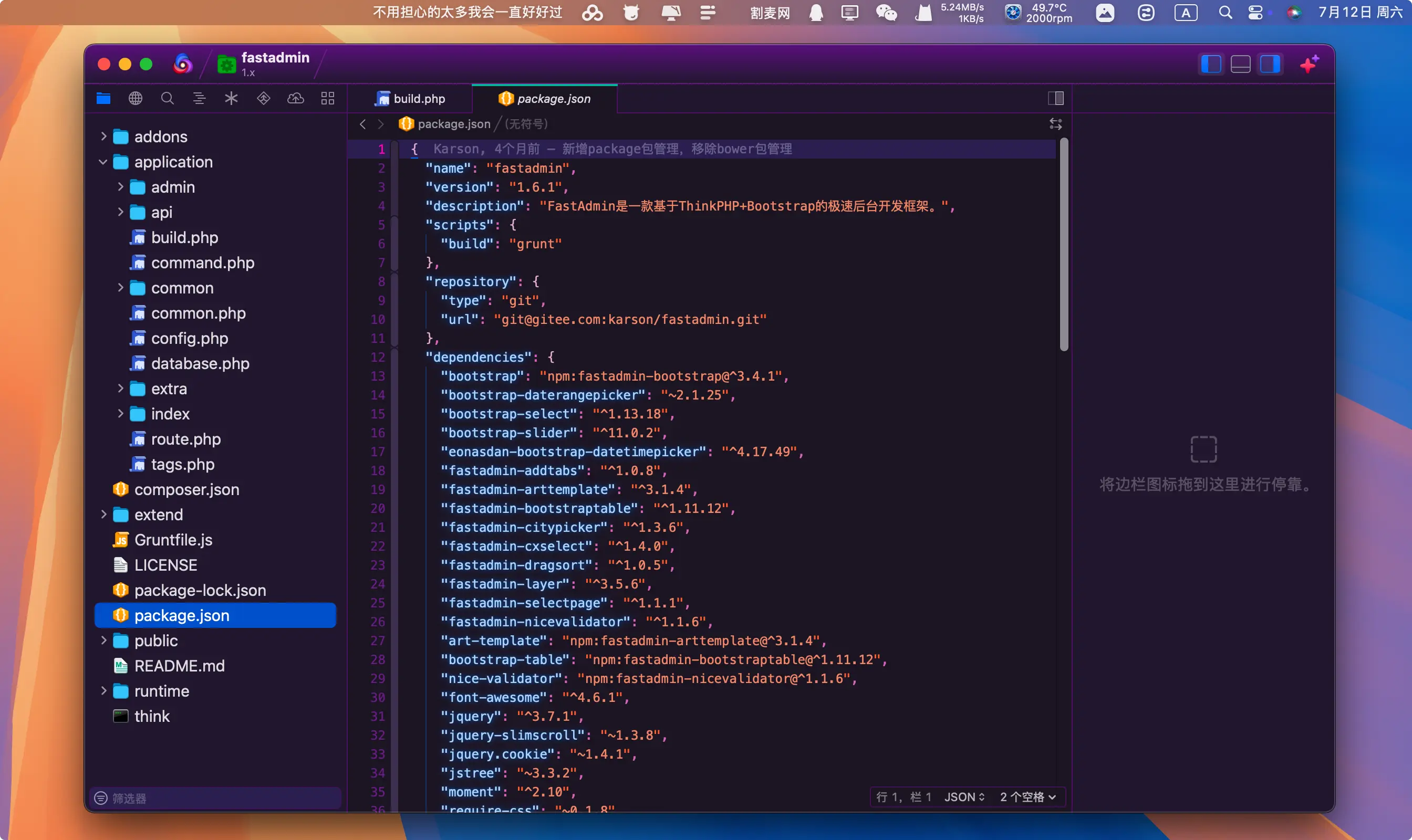This screenshot has width=1412, height=840.
Task: Toggle the bottom panel layout button
Action: 1240,65
